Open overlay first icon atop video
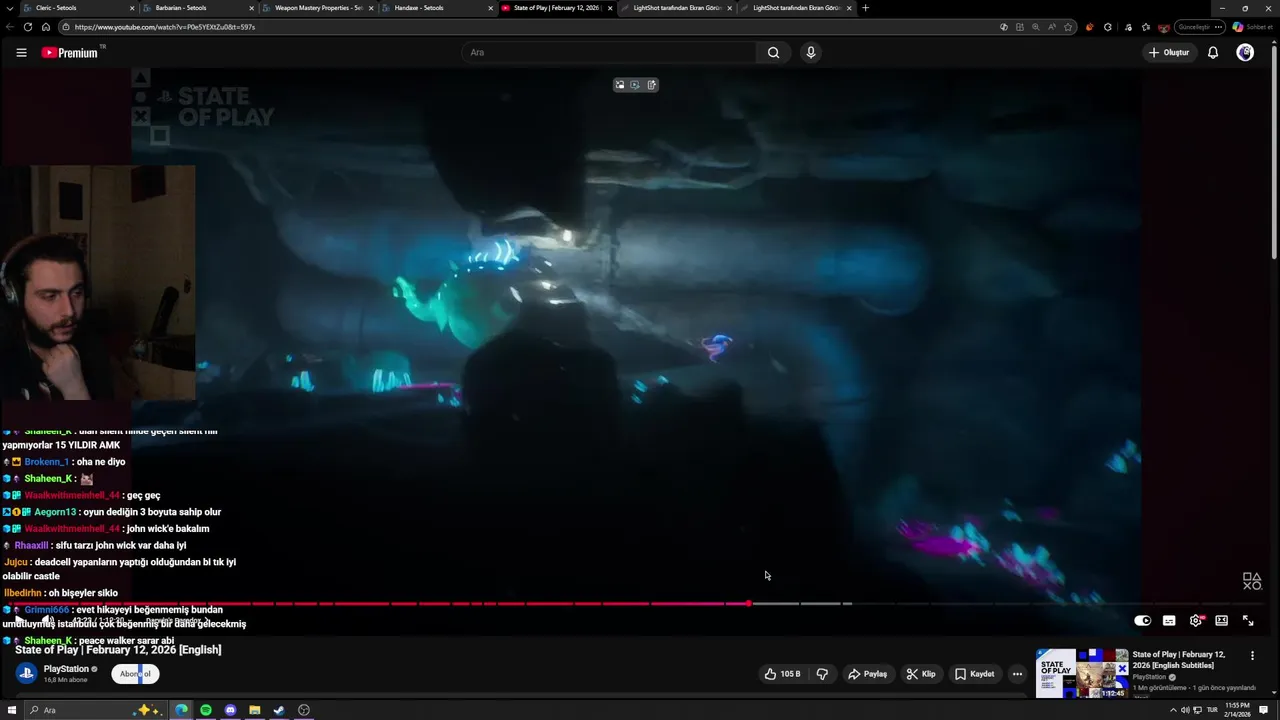This screenshot has width=1280, height=720. pyautogui.click(x=620, y=85)
